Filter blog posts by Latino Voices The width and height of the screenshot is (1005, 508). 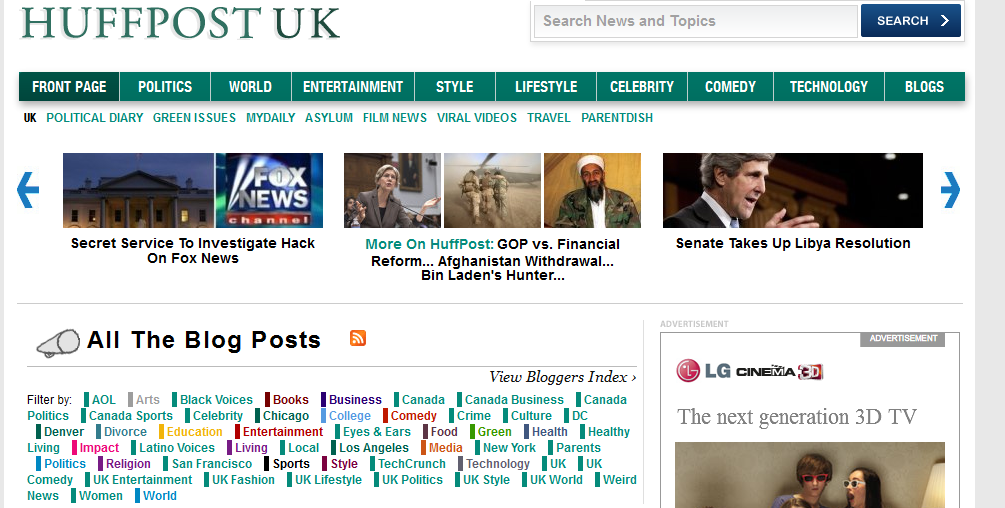click(x=176, y=448)
